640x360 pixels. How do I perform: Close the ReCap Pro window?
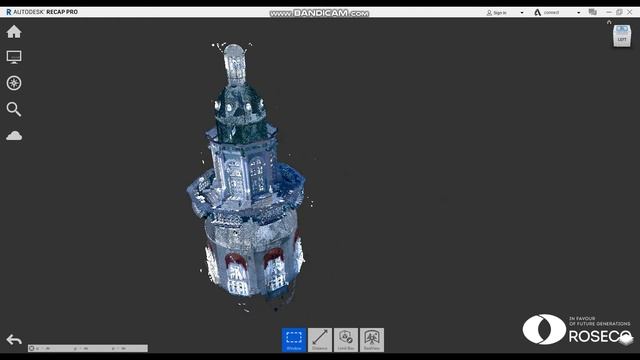tap(630, 12)
